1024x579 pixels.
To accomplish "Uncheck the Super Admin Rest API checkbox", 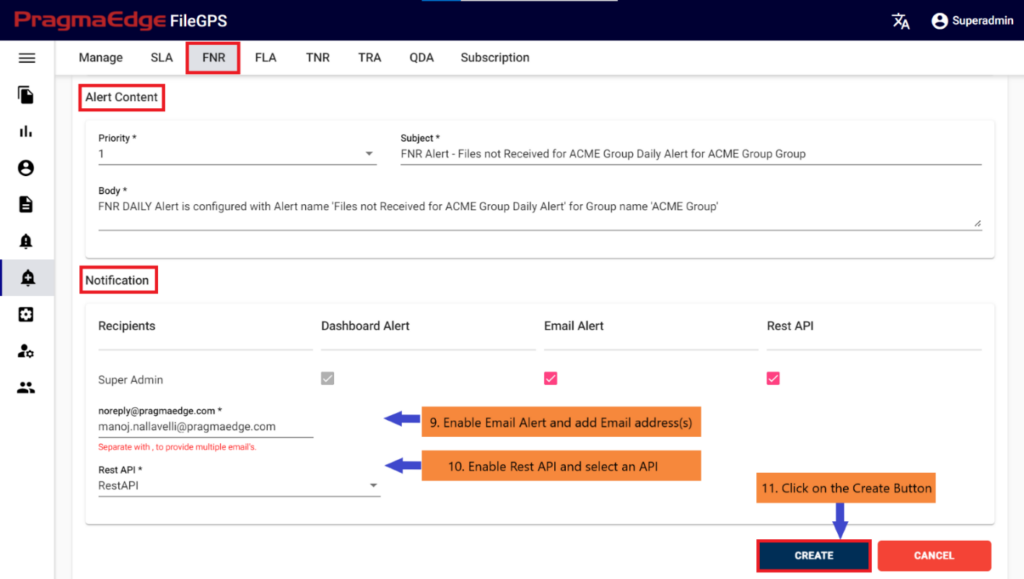I will [x=773, y=379].
